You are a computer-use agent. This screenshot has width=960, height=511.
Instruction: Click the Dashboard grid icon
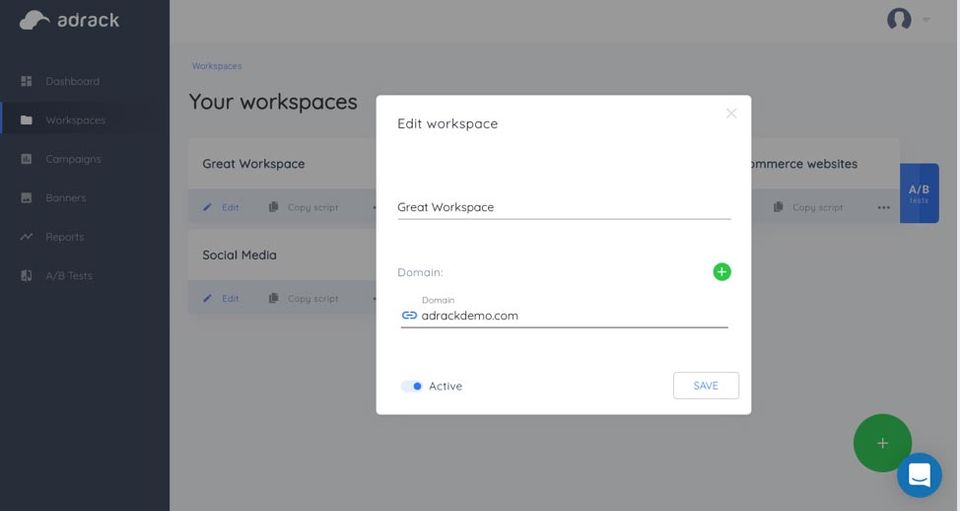[26, 81]
